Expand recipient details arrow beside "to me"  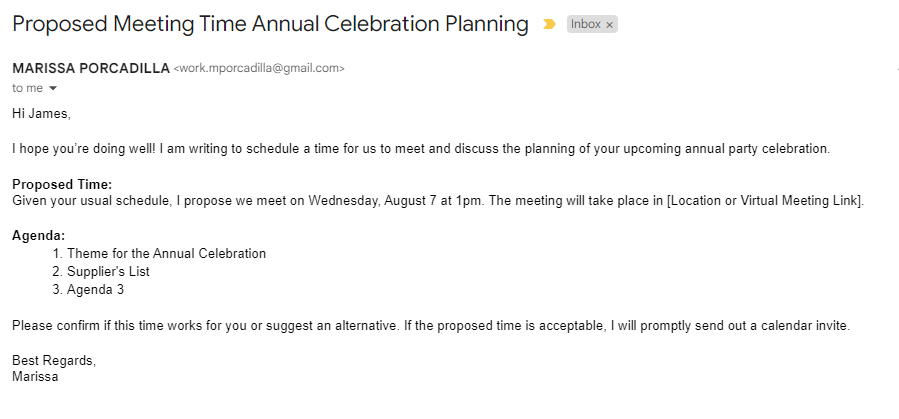pos(53,88)
